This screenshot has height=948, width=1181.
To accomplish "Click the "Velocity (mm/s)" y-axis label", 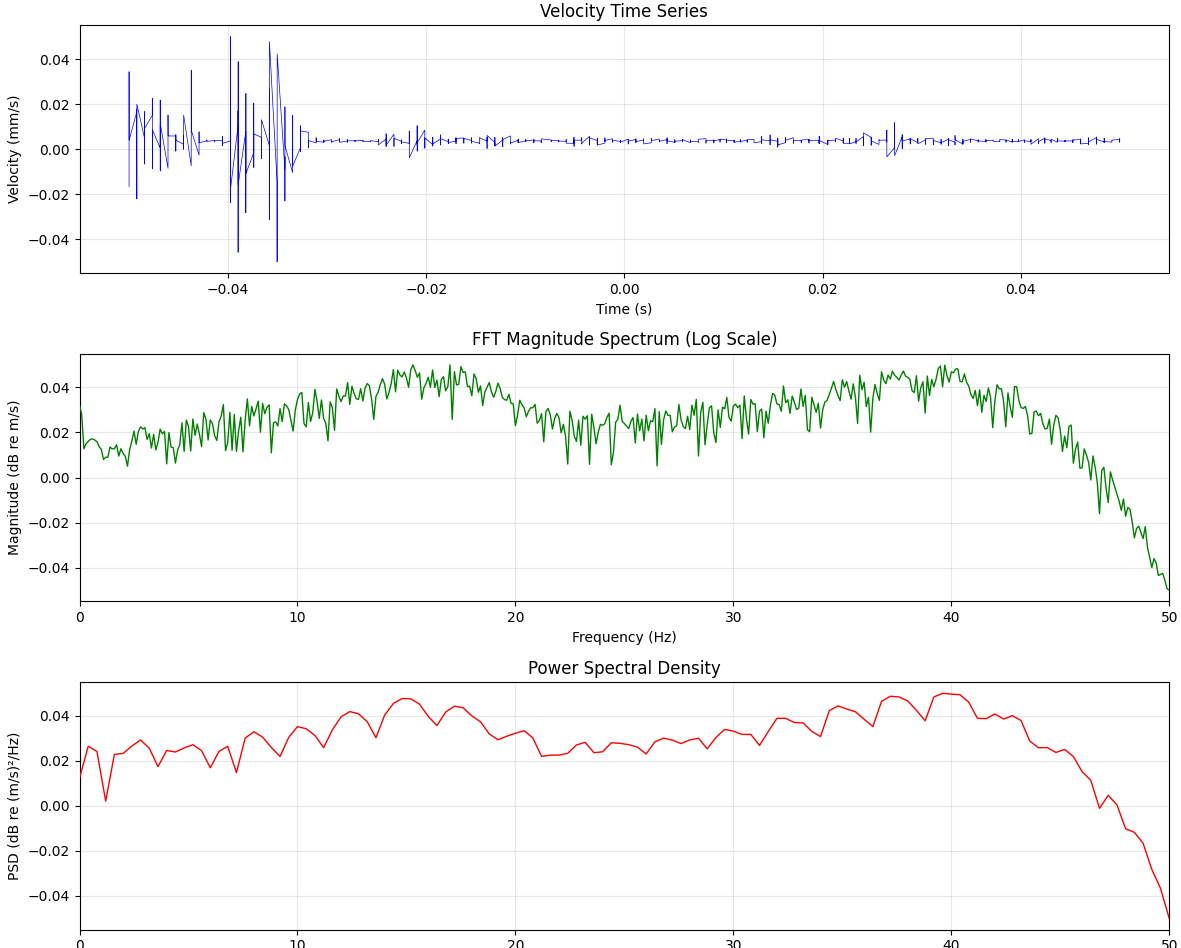I will (x=14, y=149).
